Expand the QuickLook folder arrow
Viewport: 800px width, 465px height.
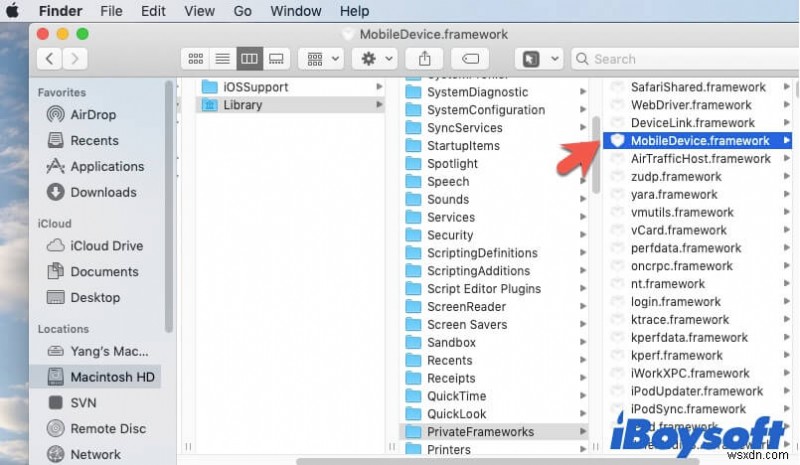click(x=583, y=413)
